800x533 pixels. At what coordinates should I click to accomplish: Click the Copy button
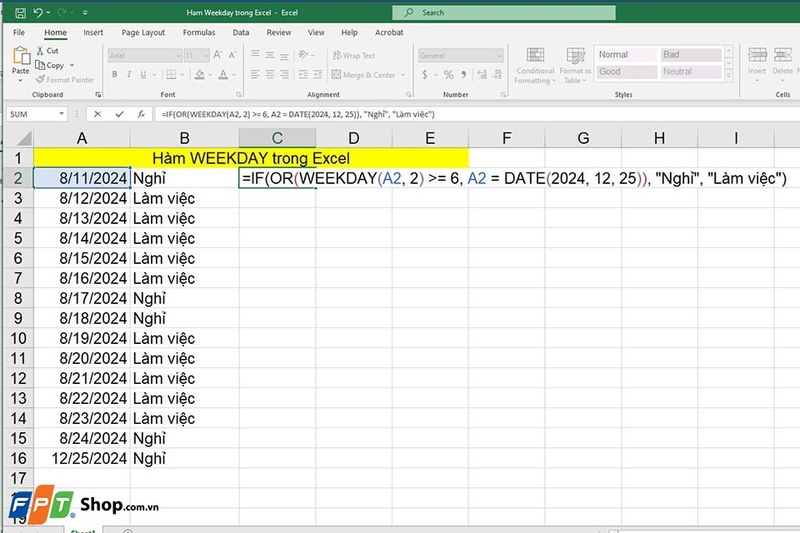(50, 65)
